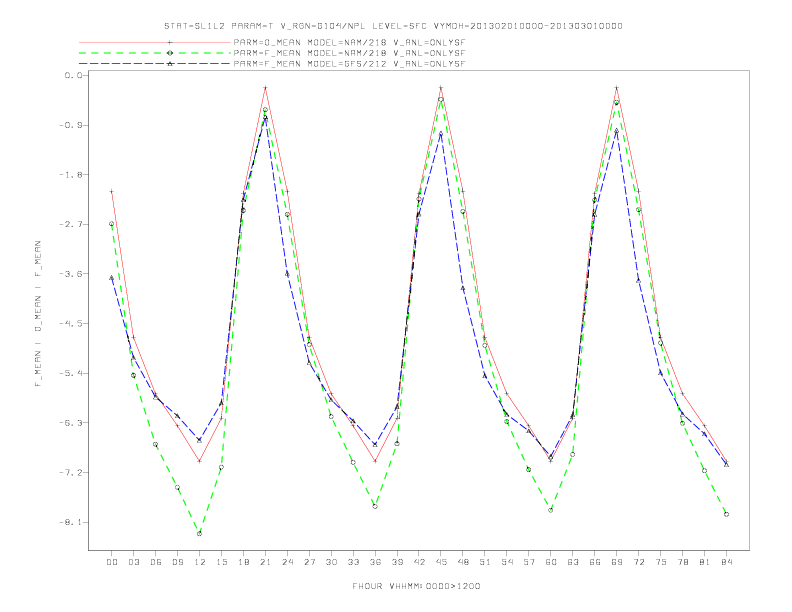Screen dimensions: 792x612
Task: Click x-axis hour label 51
Action: click(485, 562)
